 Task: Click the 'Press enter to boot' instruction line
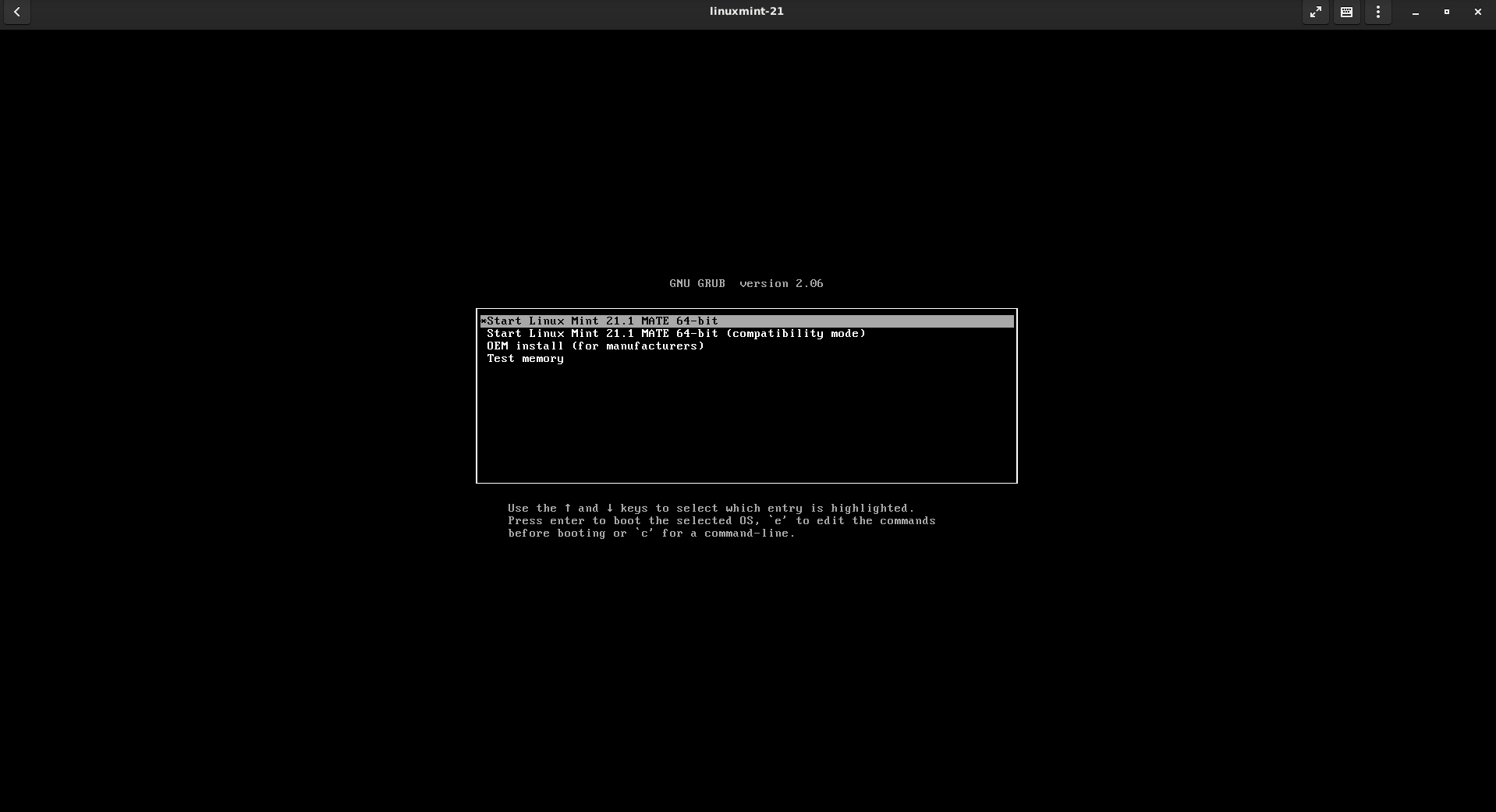[721, 520]
